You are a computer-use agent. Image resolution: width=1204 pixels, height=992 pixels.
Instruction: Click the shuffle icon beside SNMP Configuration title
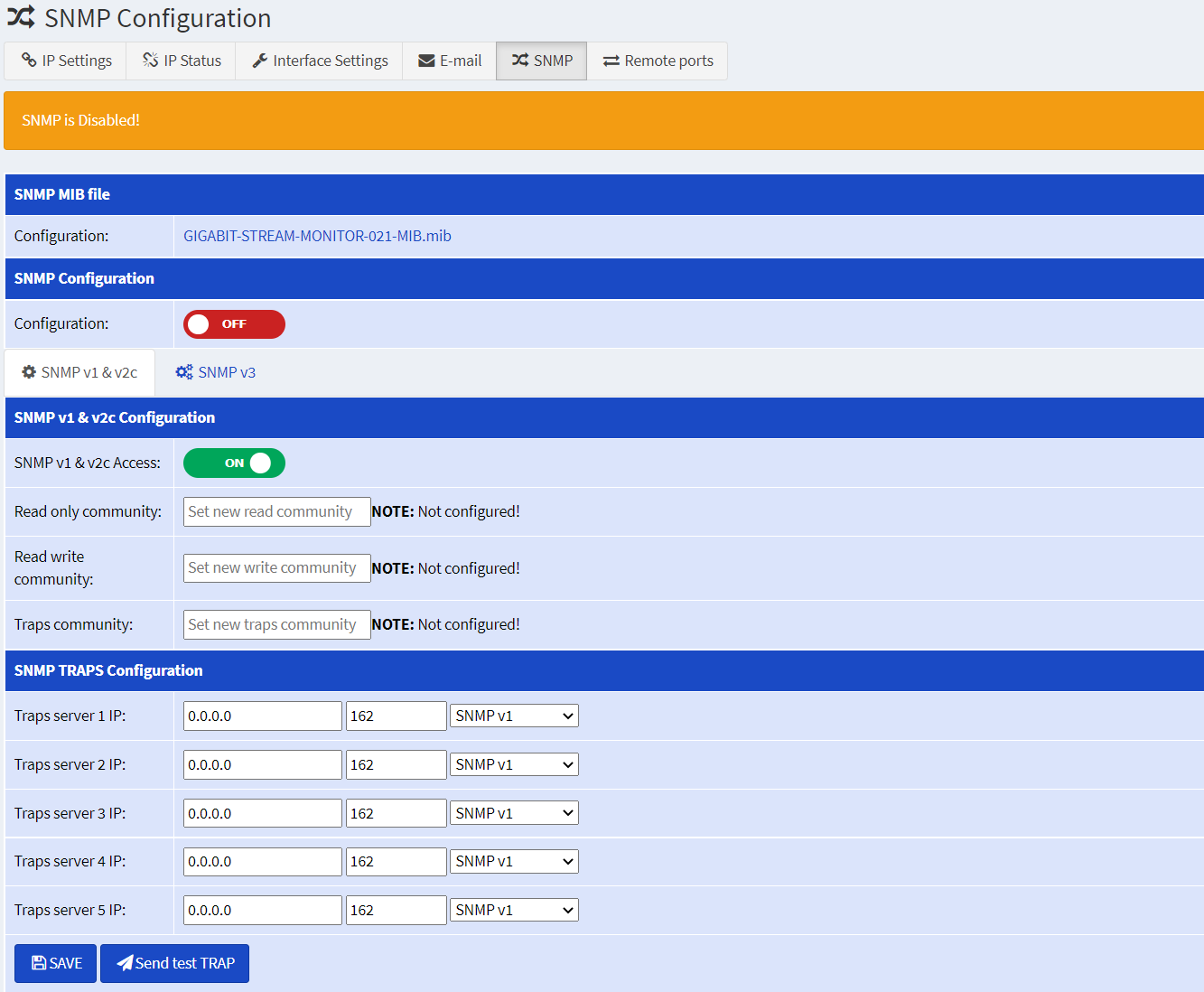(21, 16)
